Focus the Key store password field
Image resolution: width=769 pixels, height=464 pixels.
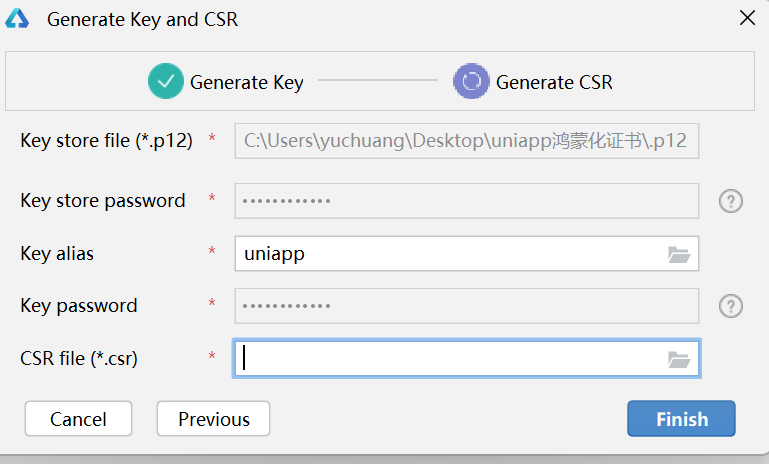(467, 201)
